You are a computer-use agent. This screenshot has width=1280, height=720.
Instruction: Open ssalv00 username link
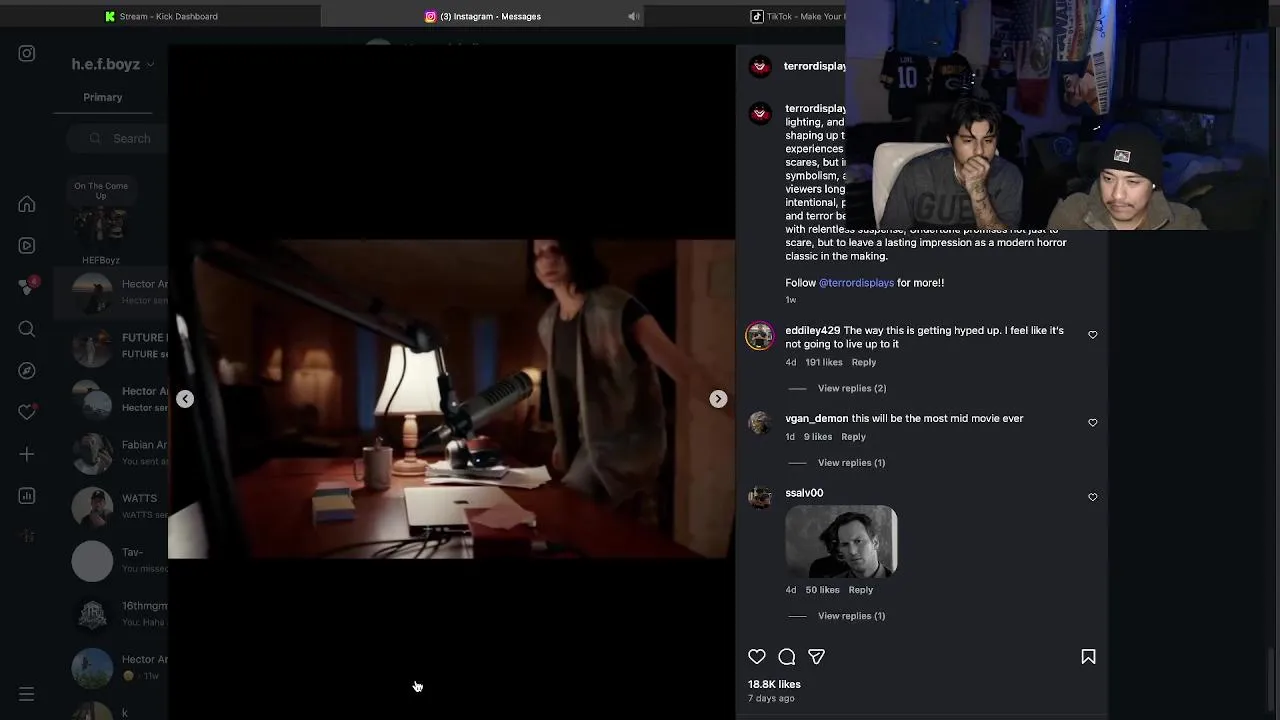(804, 493)
